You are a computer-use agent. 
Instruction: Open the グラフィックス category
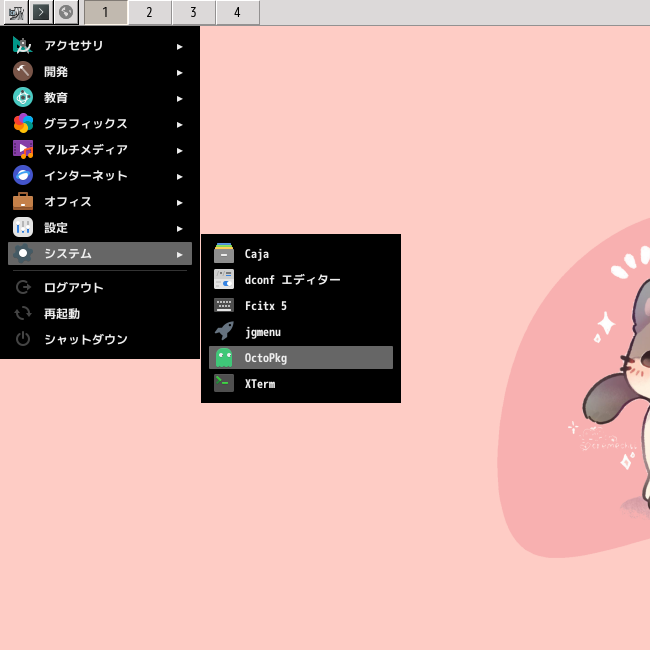[100, 124]
